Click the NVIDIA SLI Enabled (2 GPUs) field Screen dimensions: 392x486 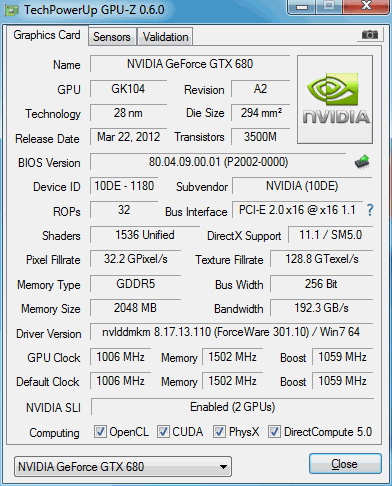[233, 407]
